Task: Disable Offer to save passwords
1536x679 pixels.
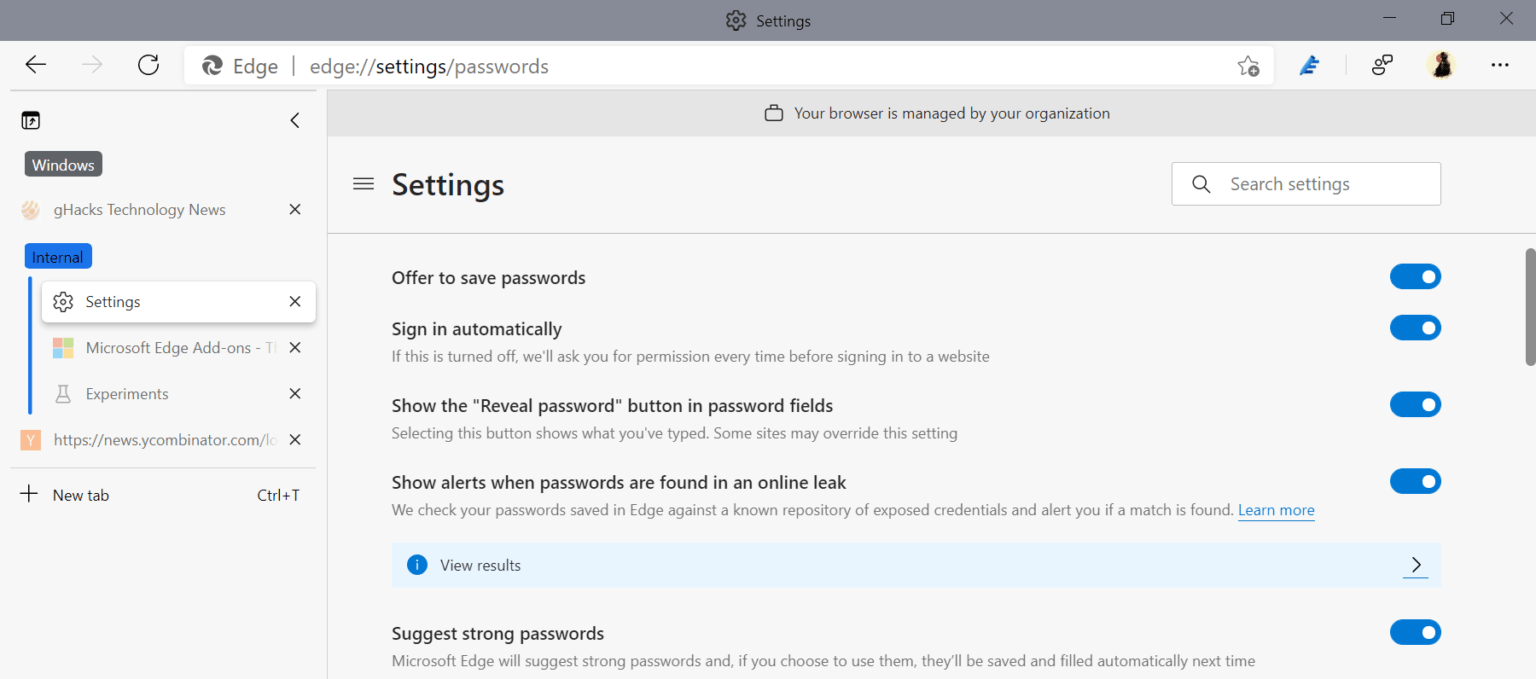Action: click(1415, 276)
